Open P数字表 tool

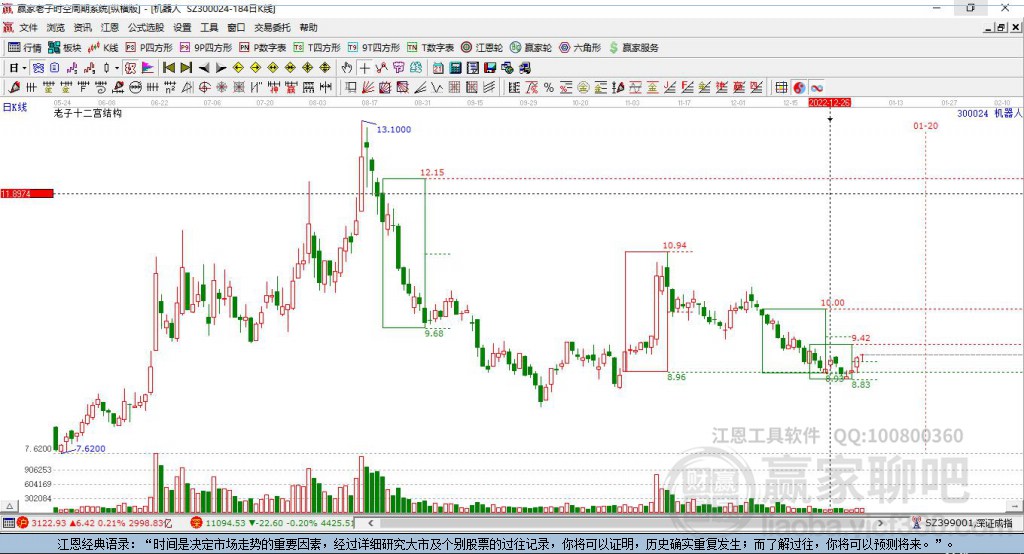[x=263, y=48]
